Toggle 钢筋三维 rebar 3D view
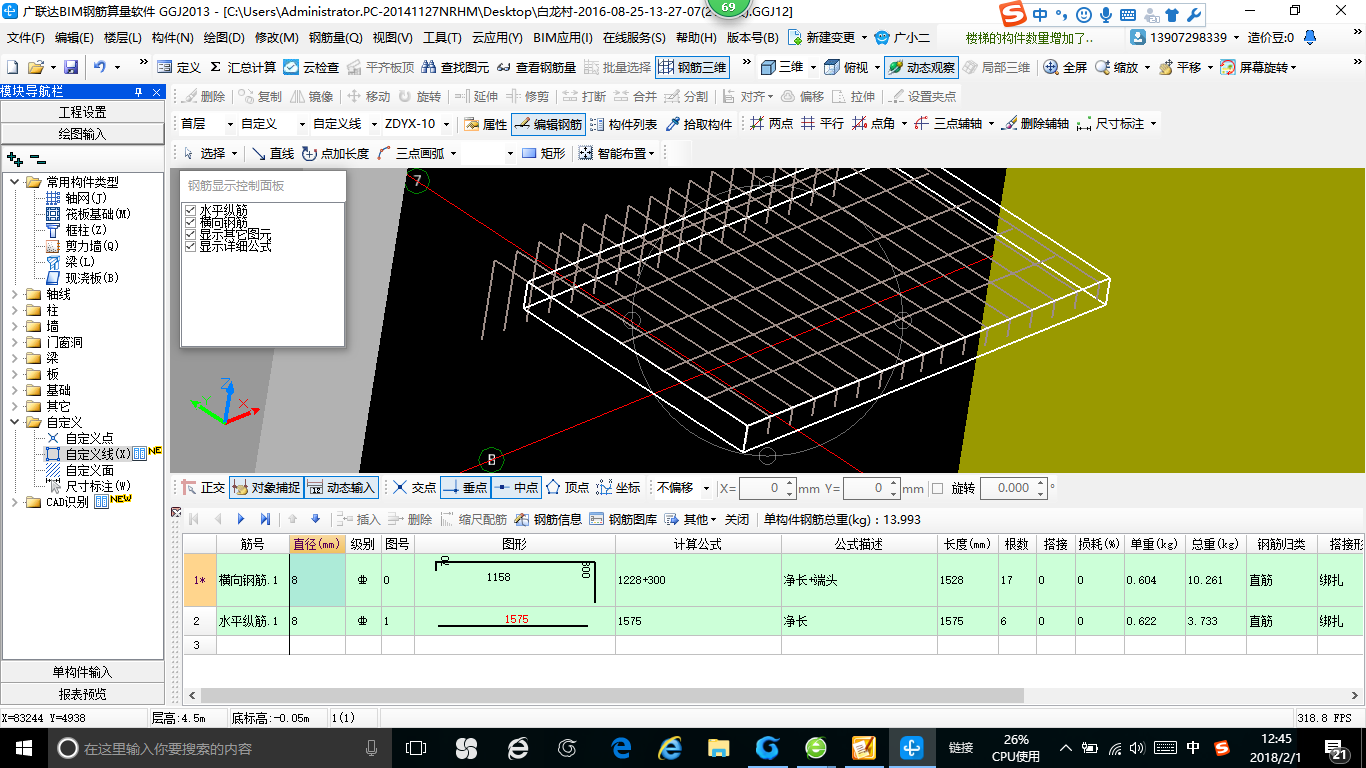The width and height of the screenshot is (1366, 768). pos(692,67)
